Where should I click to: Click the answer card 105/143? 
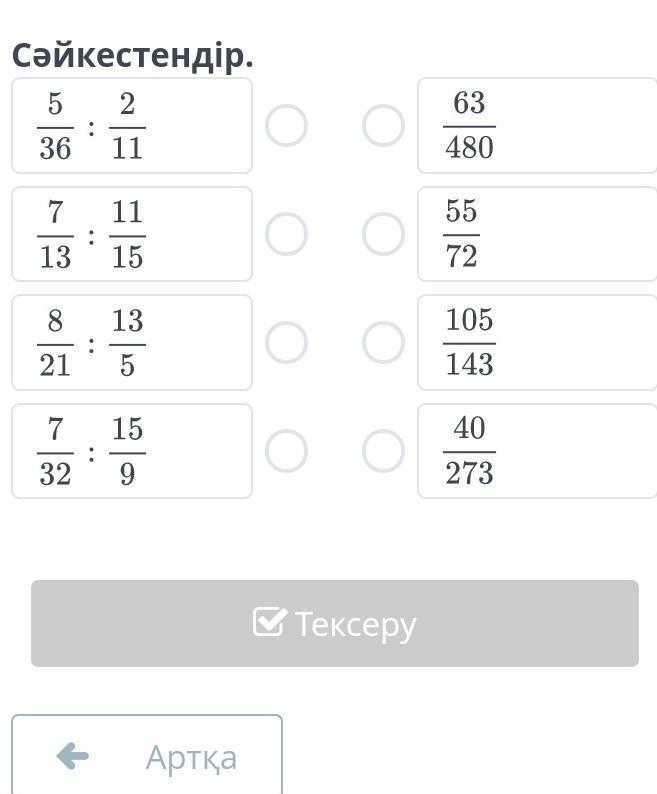tap(536, 342)
